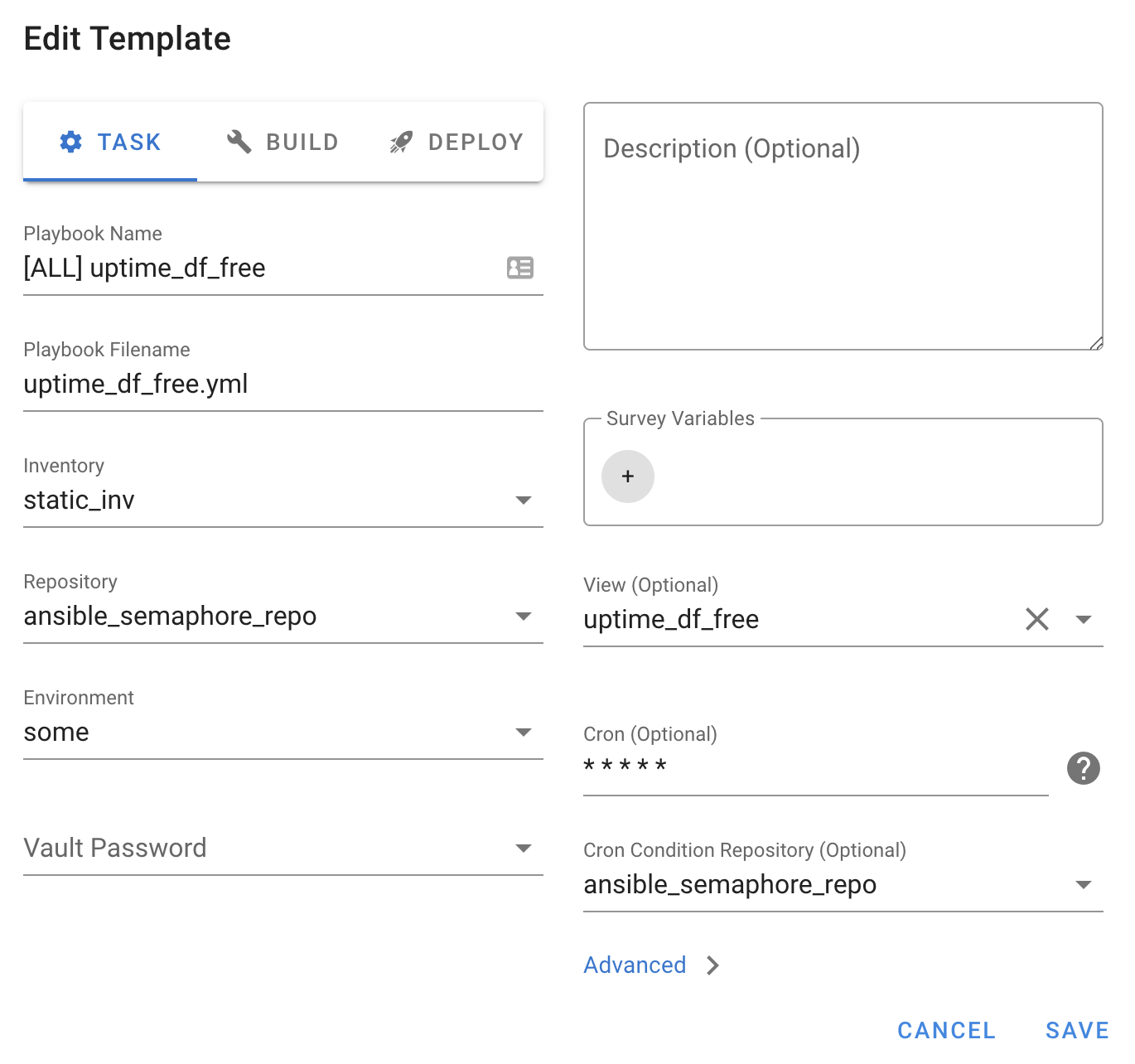Image resolution: width=1135 pixels, height=1064 pixels.
Task: Switch to the Deploy tab
Action: point(456,142)
